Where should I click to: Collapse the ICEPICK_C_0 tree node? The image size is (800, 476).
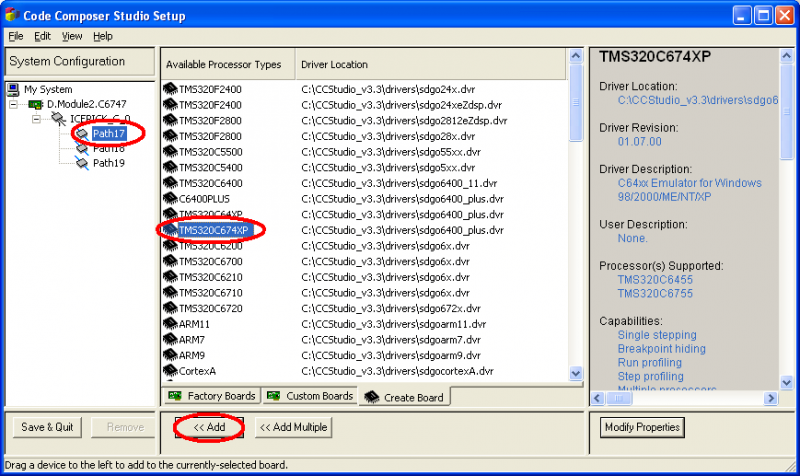[36, 120]
